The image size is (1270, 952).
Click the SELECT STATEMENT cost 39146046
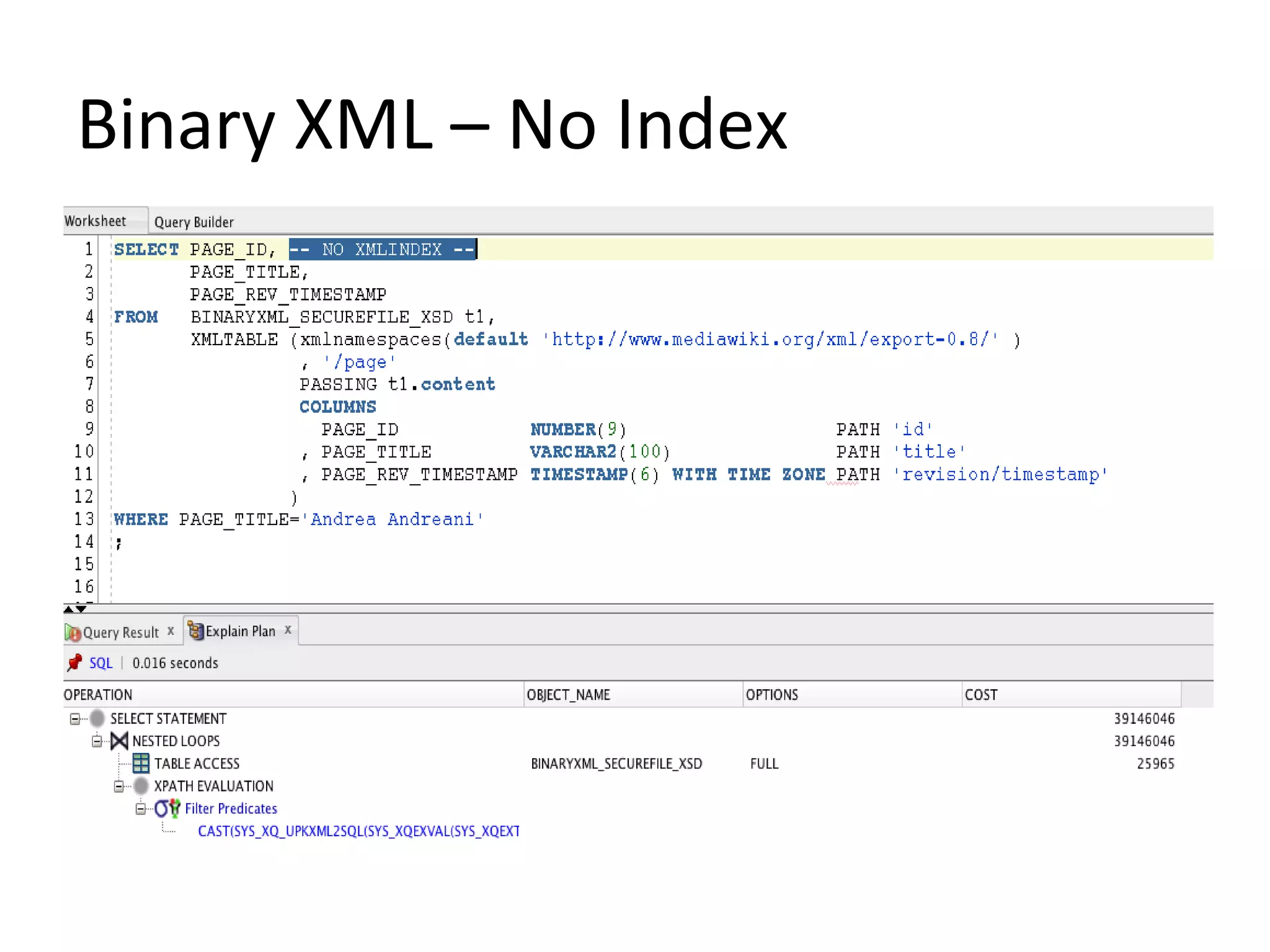click(x=1144, y=719)
